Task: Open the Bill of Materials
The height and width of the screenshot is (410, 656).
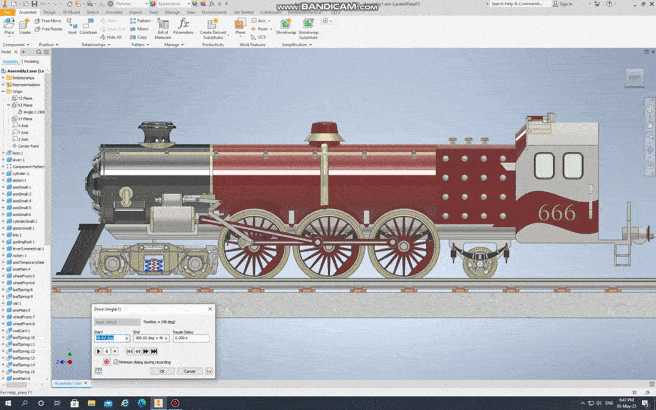Action: [163, 28]
